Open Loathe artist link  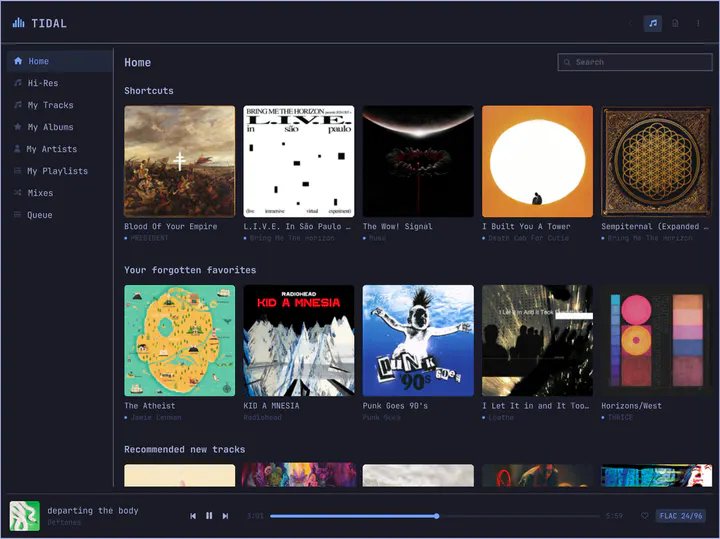pyautogui.click(x=501, y=418)
